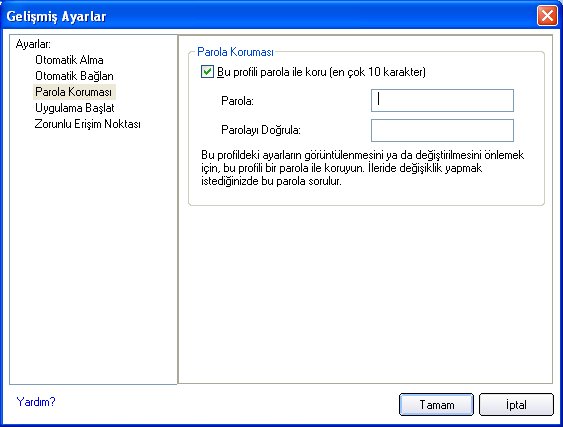Open the Otomatik Bağlan settings page
This screenshot has height=427, width=563.
click(74, 76)
